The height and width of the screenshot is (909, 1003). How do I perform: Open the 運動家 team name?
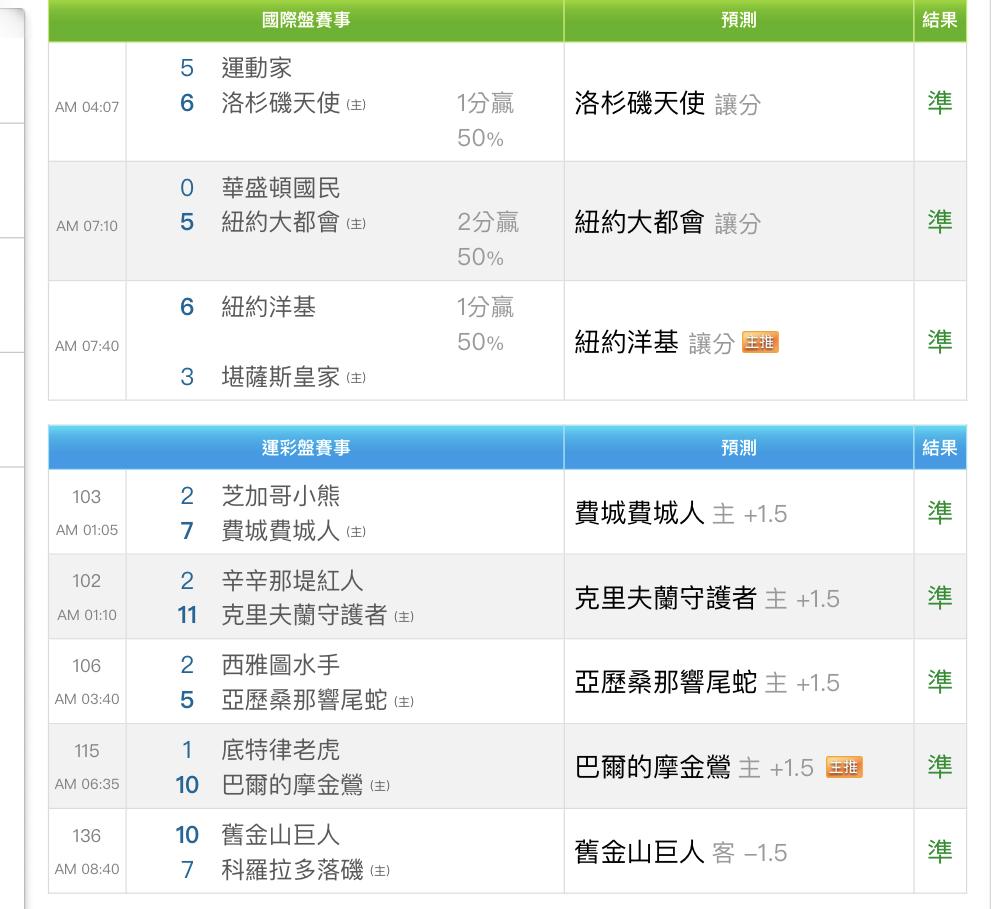click(257, 68)
